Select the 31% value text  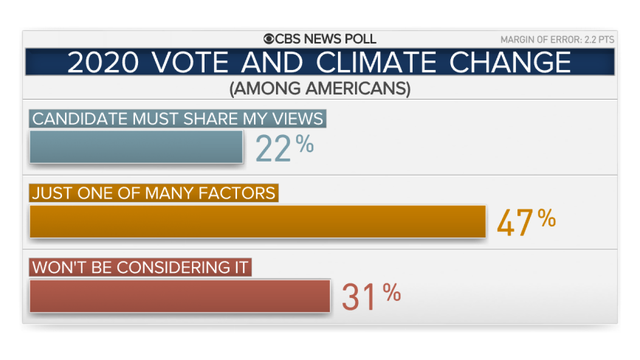click(371, 297)
